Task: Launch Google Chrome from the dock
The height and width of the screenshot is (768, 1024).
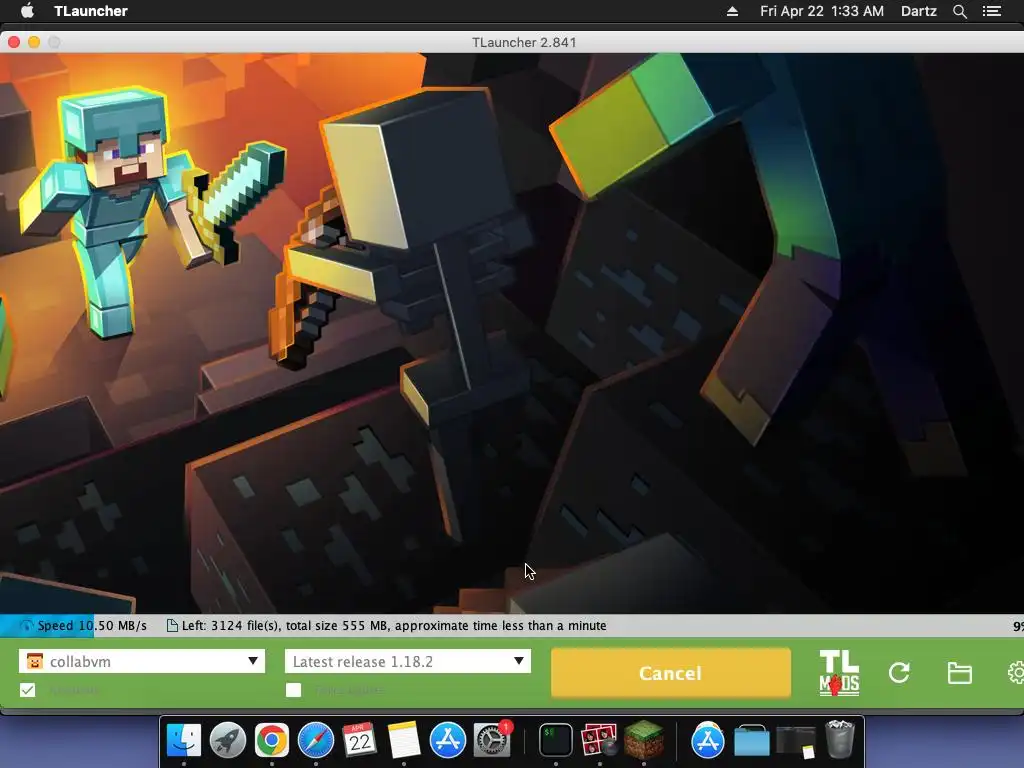Action: click(x=272, y=740)
